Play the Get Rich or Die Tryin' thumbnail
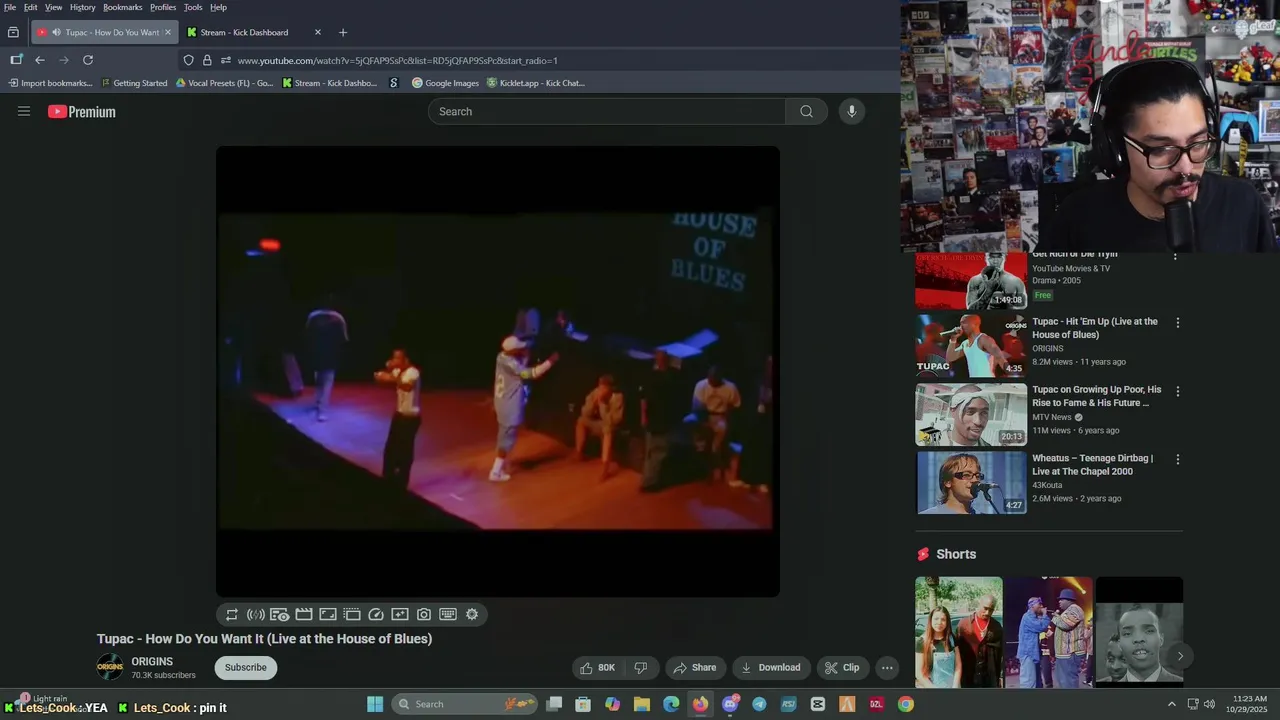Screen dimensions: 1280x720 click(x=971, y=280)
